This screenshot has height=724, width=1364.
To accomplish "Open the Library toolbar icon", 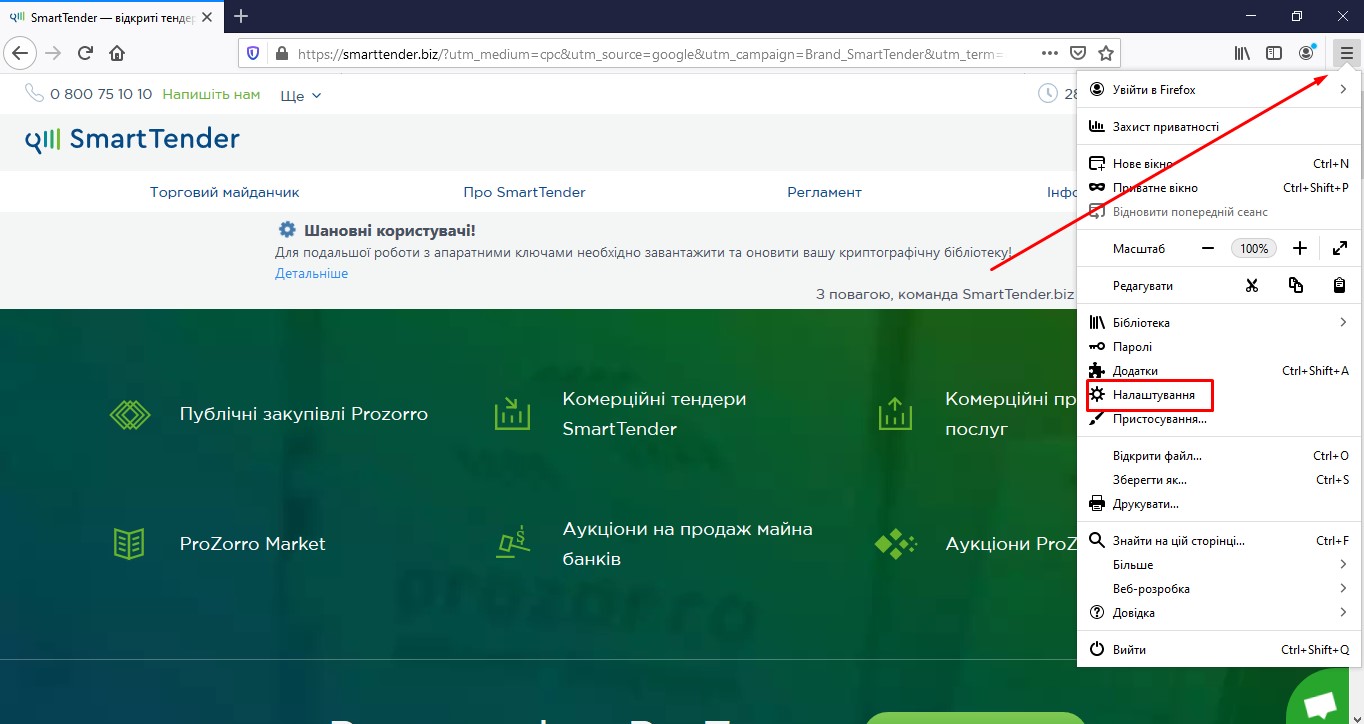I will [1242, 53].
